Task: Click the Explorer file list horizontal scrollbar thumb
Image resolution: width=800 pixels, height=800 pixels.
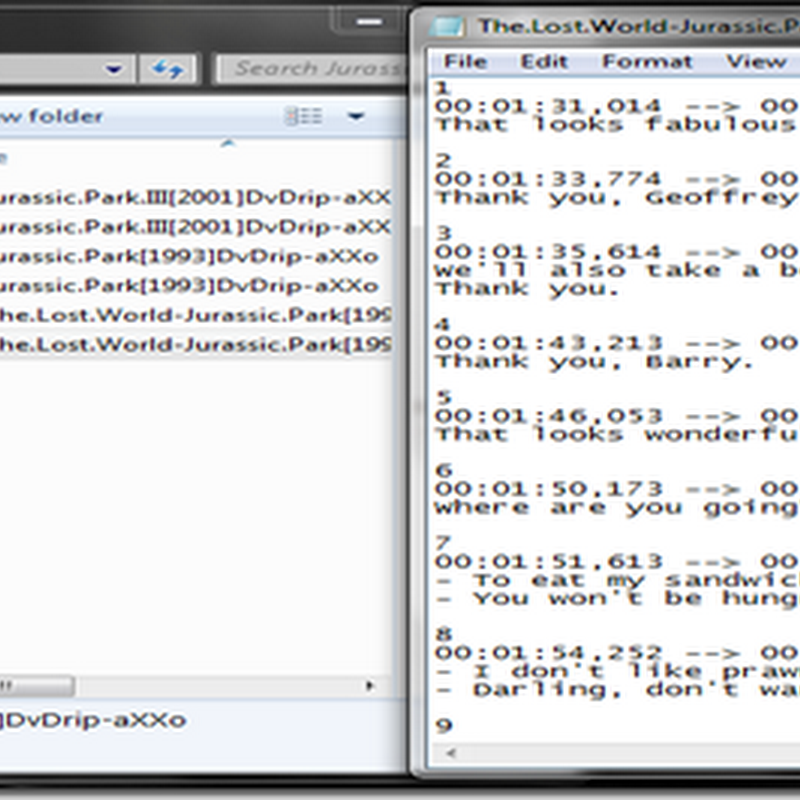Action: click(37, 686)
